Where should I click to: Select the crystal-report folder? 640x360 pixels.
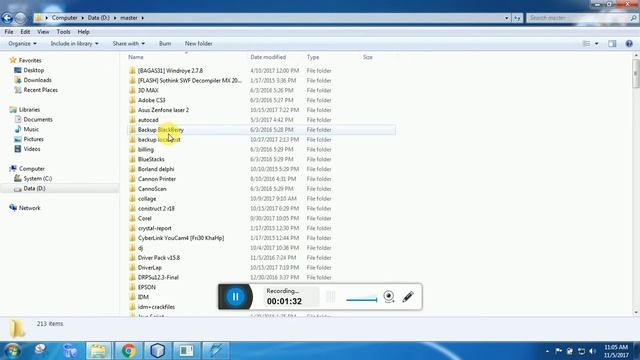click(x=155, y=228)
